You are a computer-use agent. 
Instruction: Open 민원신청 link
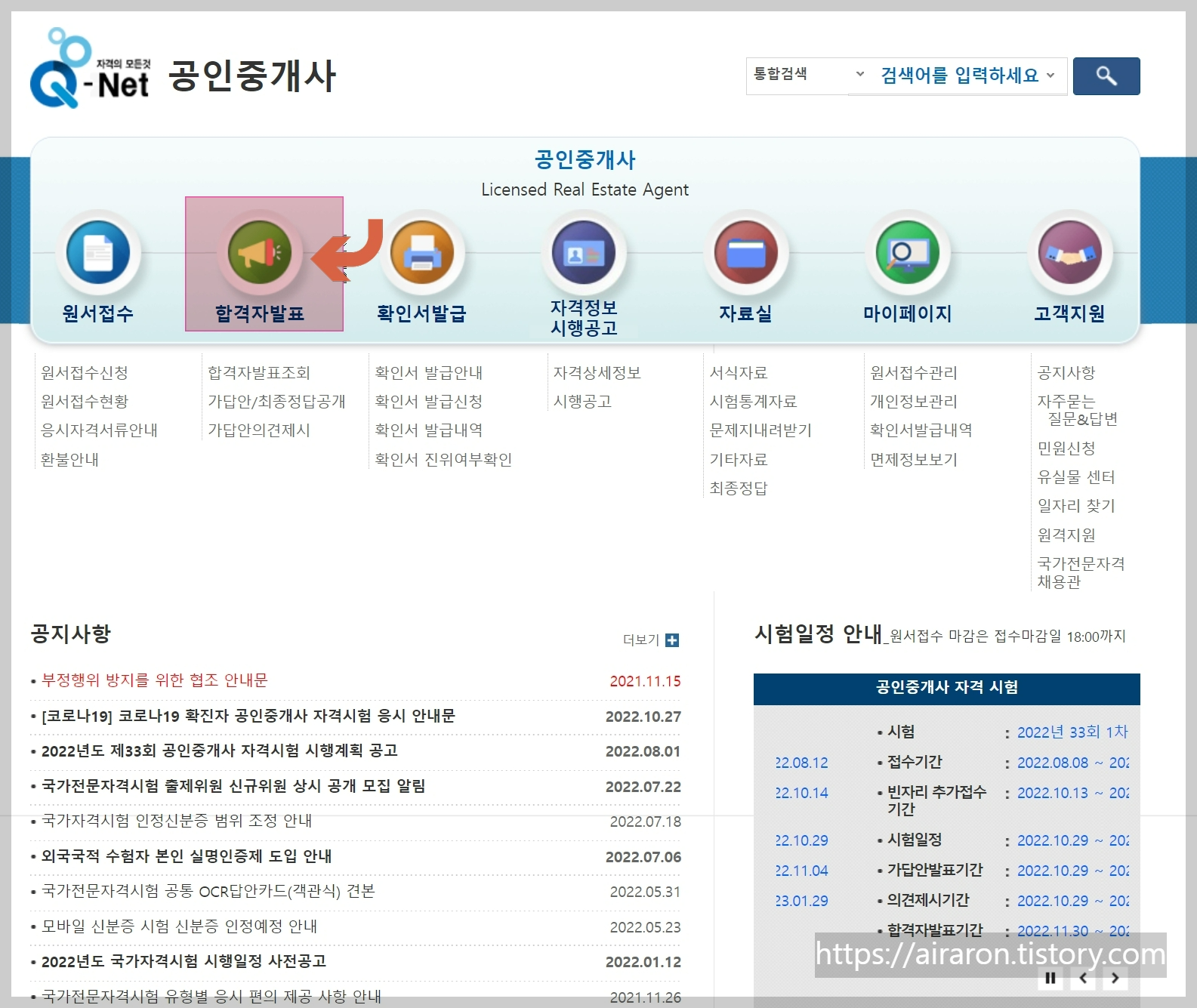click(1066, 448)
